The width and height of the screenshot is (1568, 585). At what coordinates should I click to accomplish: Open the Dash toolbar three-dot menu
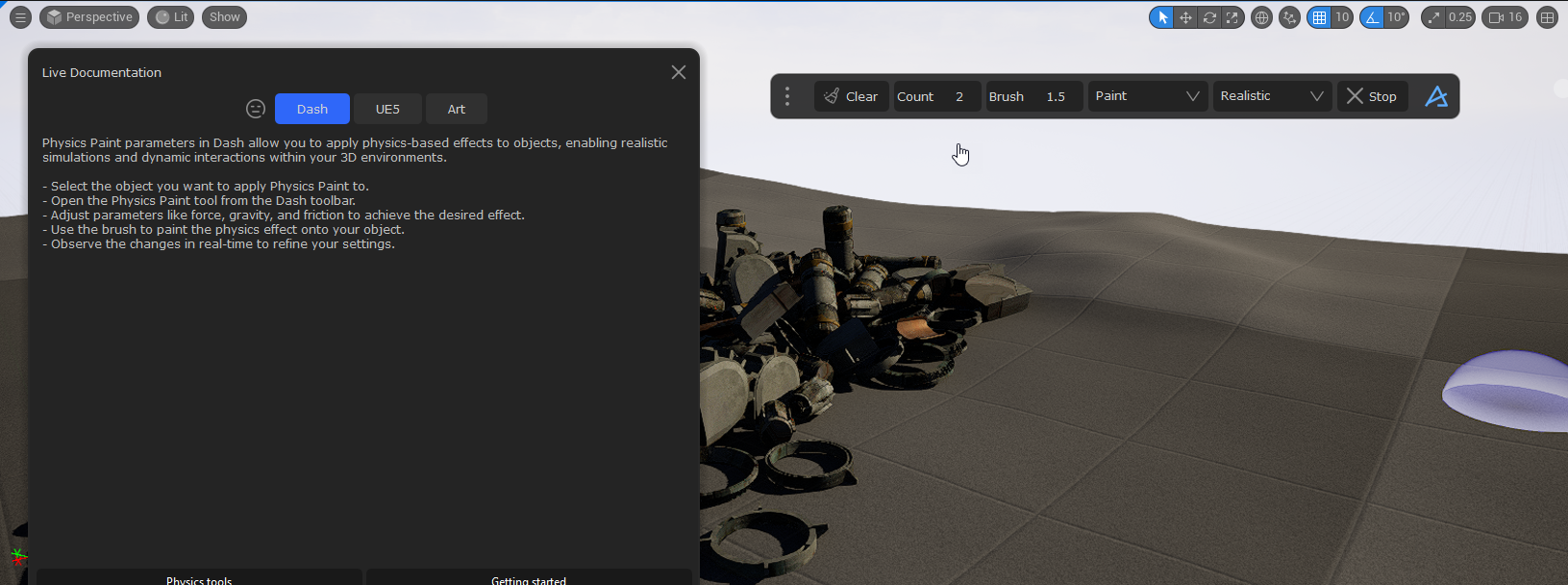click(787, 96)
